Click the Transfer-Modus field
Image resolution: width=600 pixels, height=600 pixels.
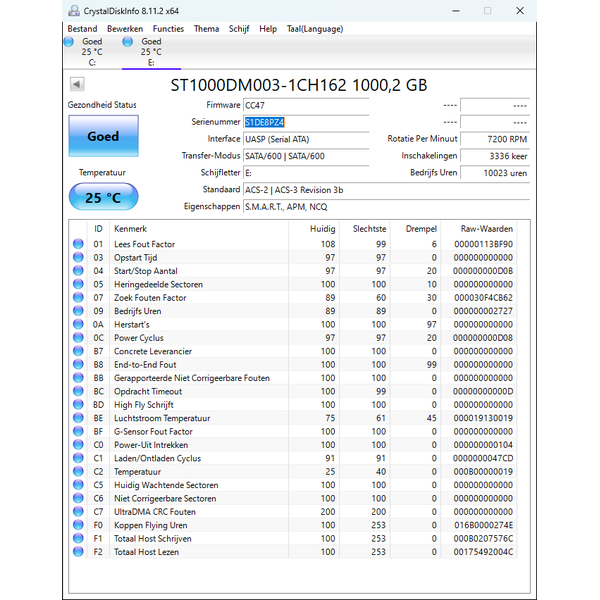[x=306, y=156]
